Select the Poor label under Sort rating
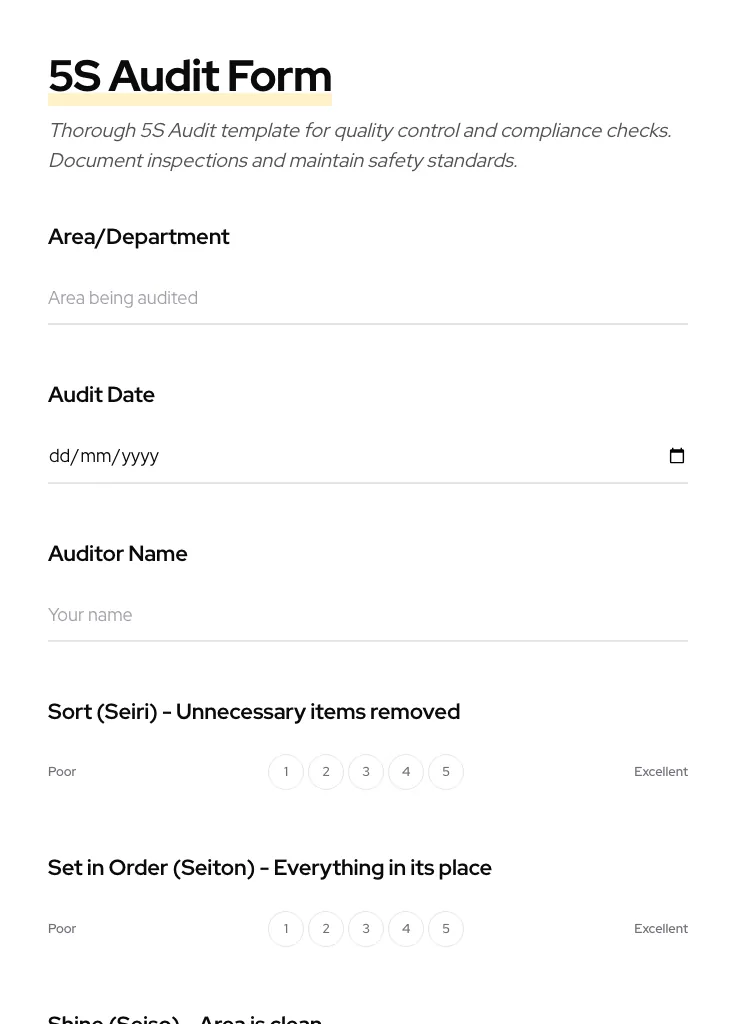 coord(62,771)
